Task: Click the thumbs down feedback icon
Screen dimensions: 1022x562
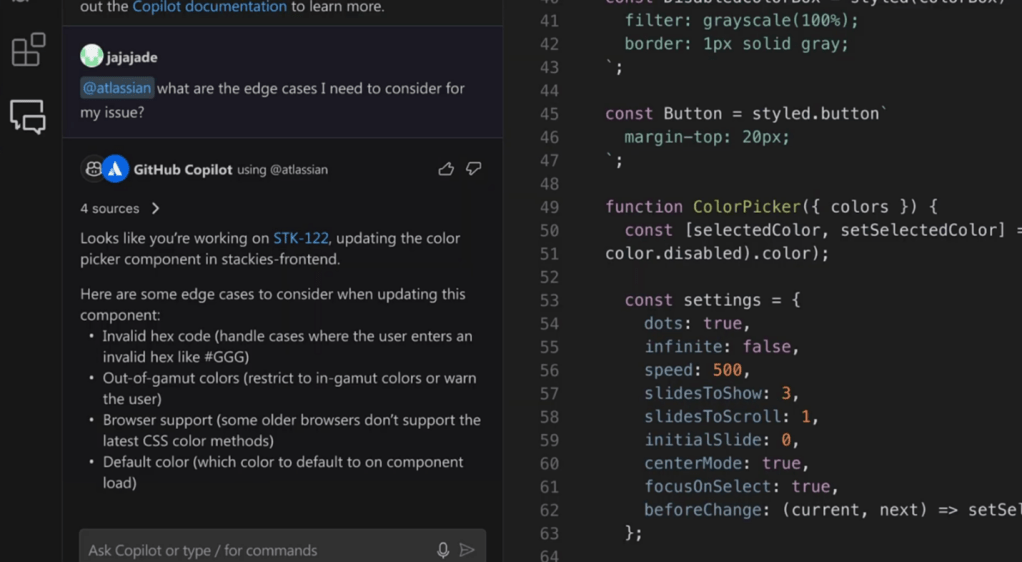Action: click(474, 170)
